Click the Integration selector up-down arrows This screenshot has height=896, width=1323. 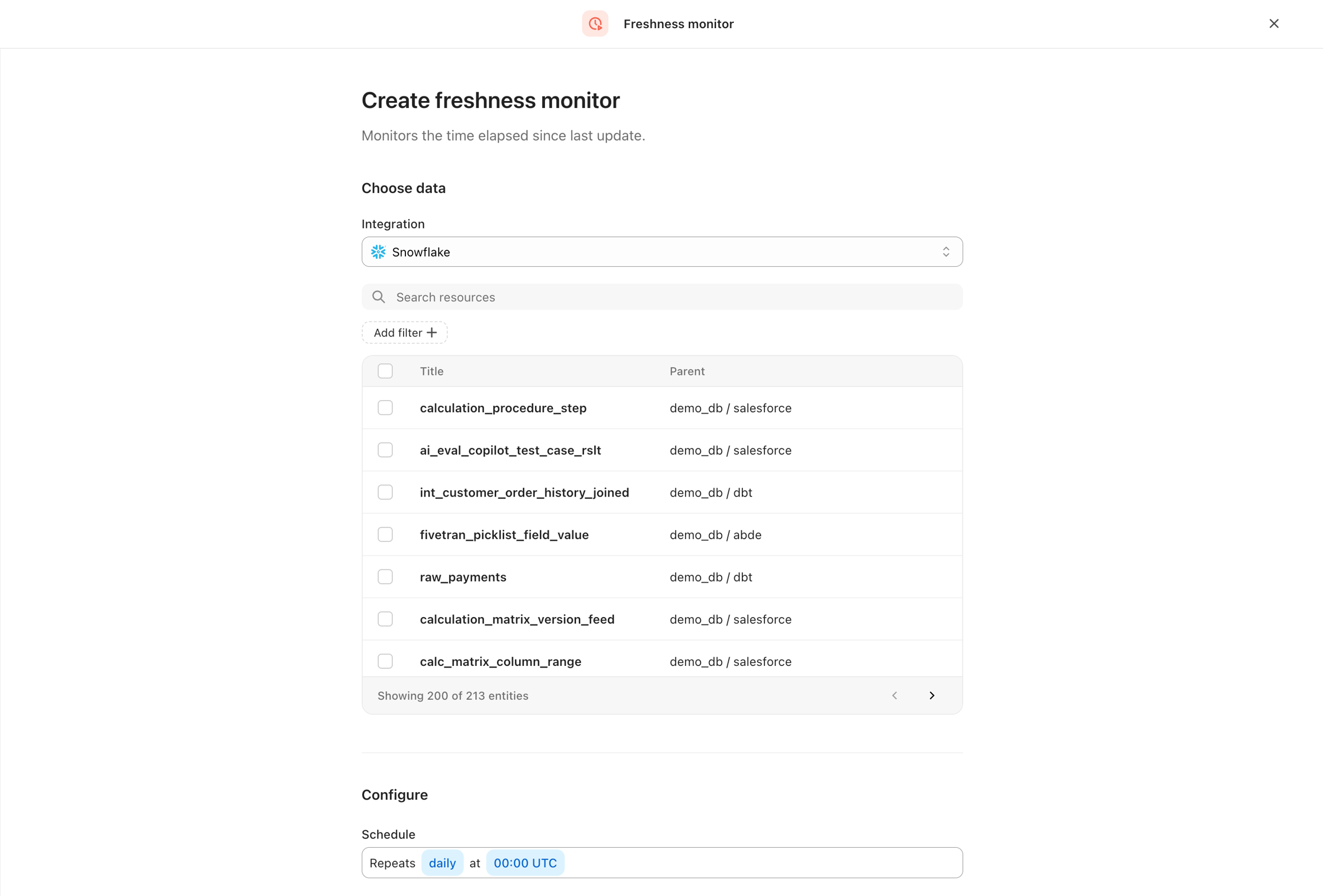point(946,252)
